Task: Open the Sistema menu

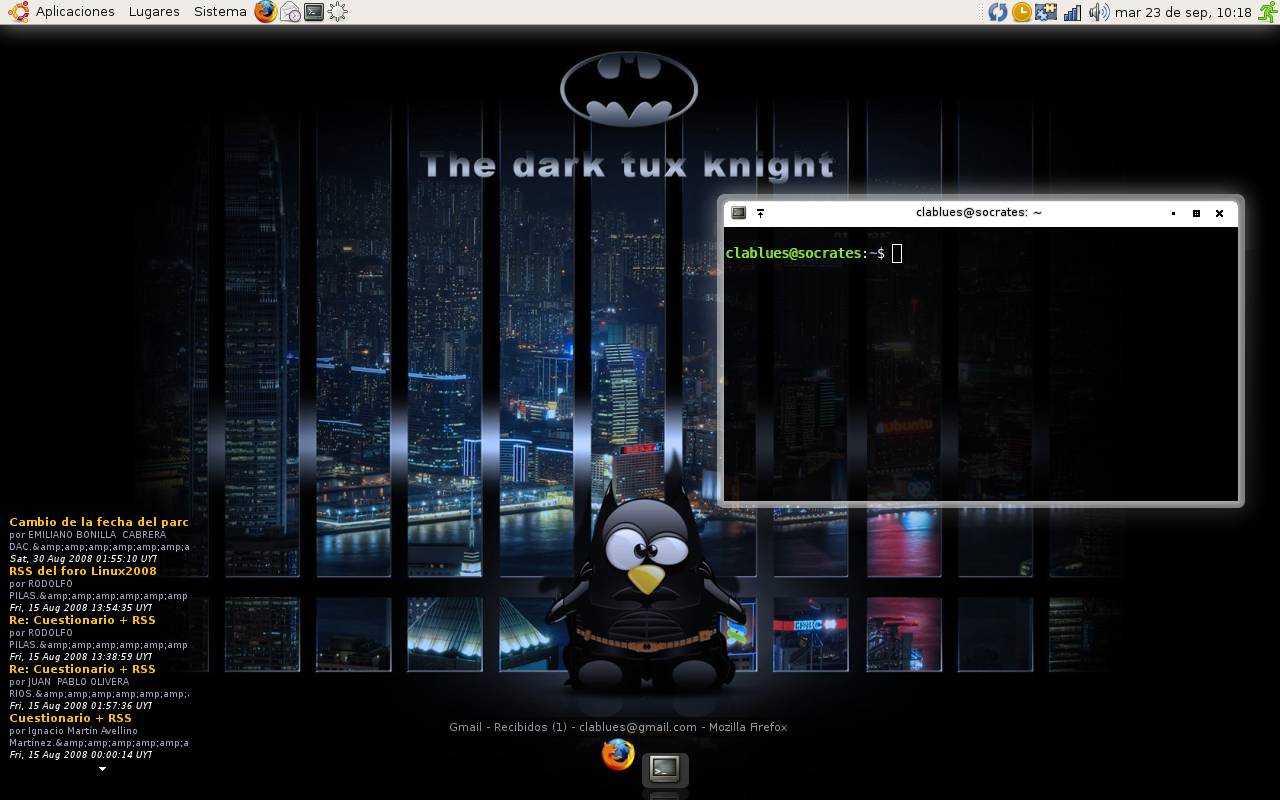Action: tap(220, 12)
